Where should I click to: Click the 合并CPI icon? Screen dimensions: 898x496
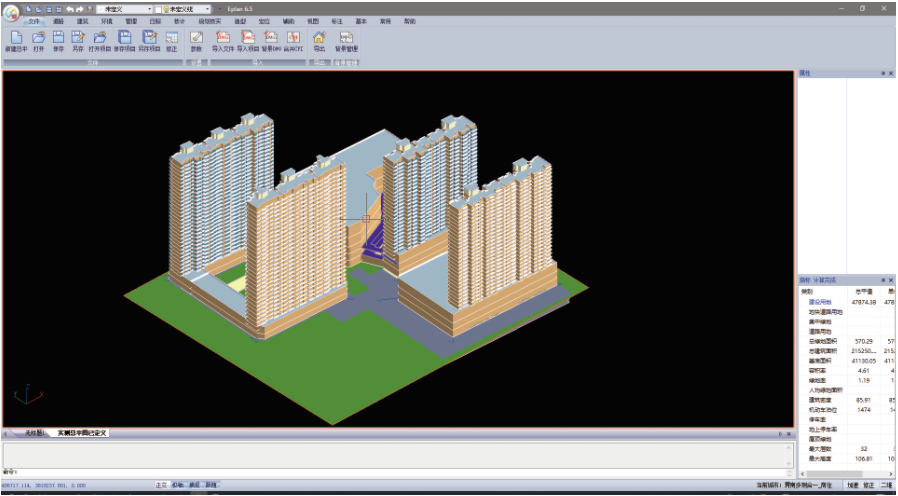click(x=293, y=37)
